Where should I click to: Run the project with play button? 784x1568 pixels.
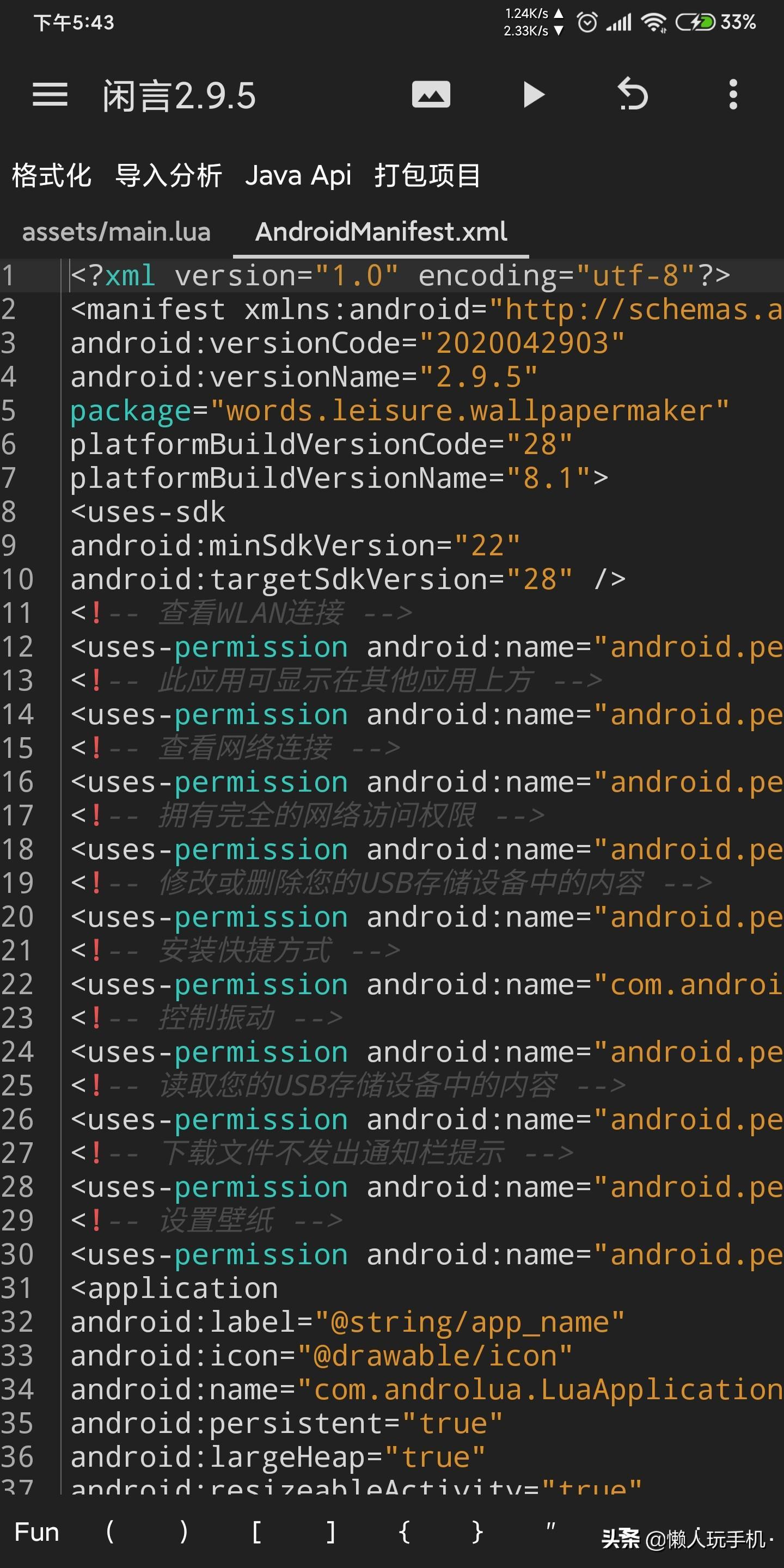[533, 95]
